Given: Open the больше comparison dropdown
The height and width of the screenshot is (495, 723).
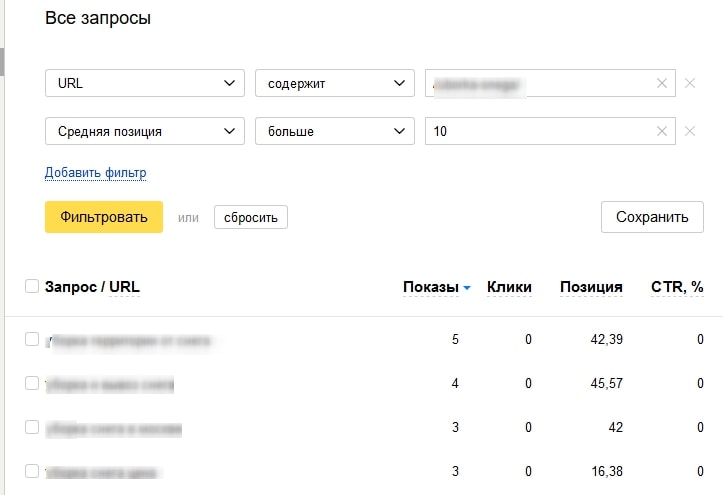Looking at the screenshot, I should point(334,131).
